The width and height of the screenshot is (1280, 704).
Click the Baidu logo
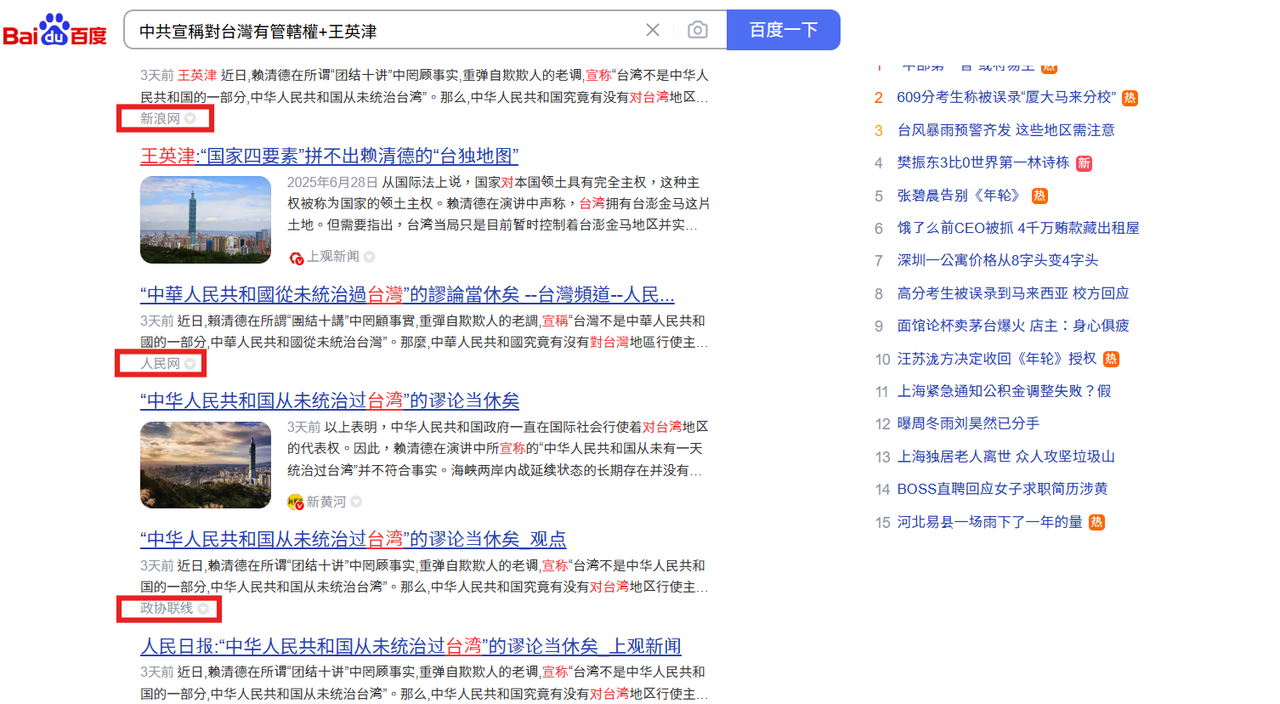click(55, 30)
